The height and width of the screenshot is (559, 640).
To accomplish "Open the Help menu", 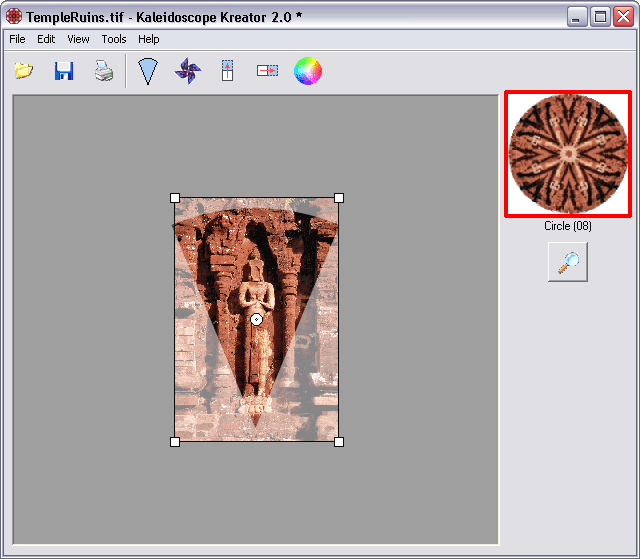I will [149, 39].
